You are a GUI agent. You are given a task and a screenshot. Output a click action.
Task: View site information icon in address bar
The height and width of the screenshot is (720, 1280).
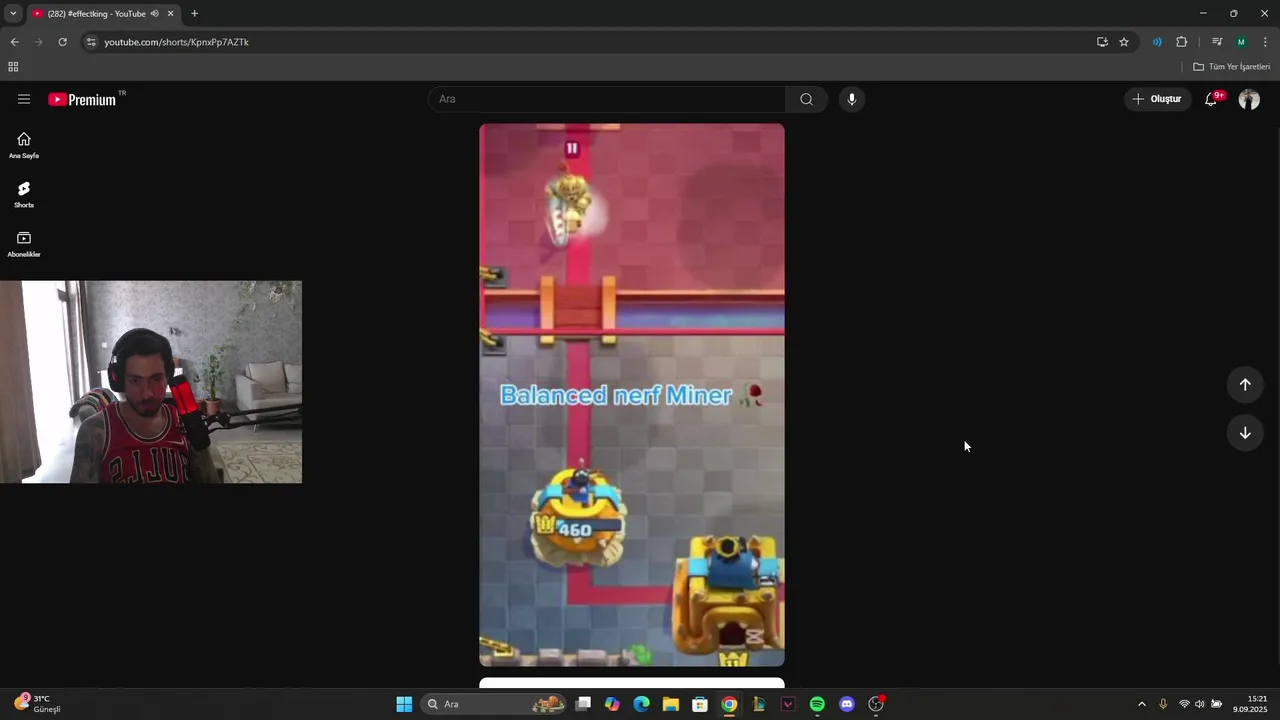click(x=91, y=42)
